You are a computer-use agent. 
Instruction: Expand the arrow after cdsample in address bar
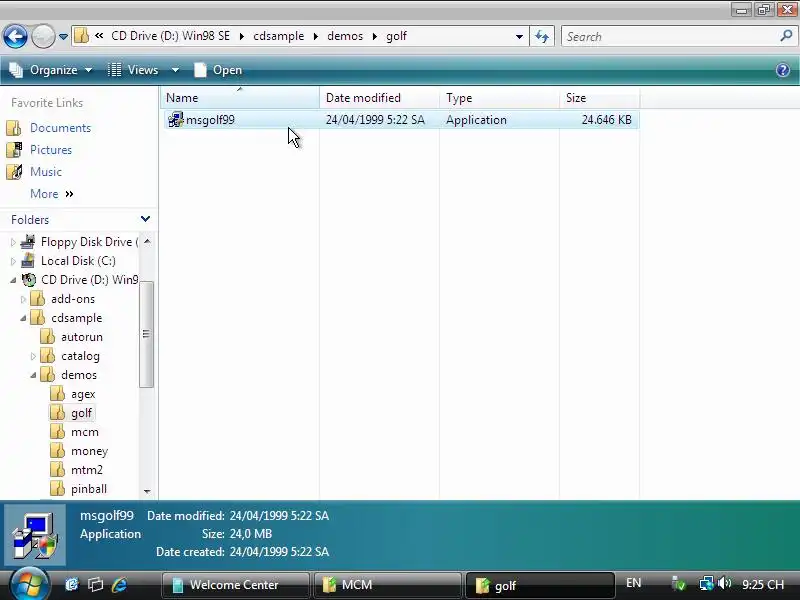click(316, 36)
